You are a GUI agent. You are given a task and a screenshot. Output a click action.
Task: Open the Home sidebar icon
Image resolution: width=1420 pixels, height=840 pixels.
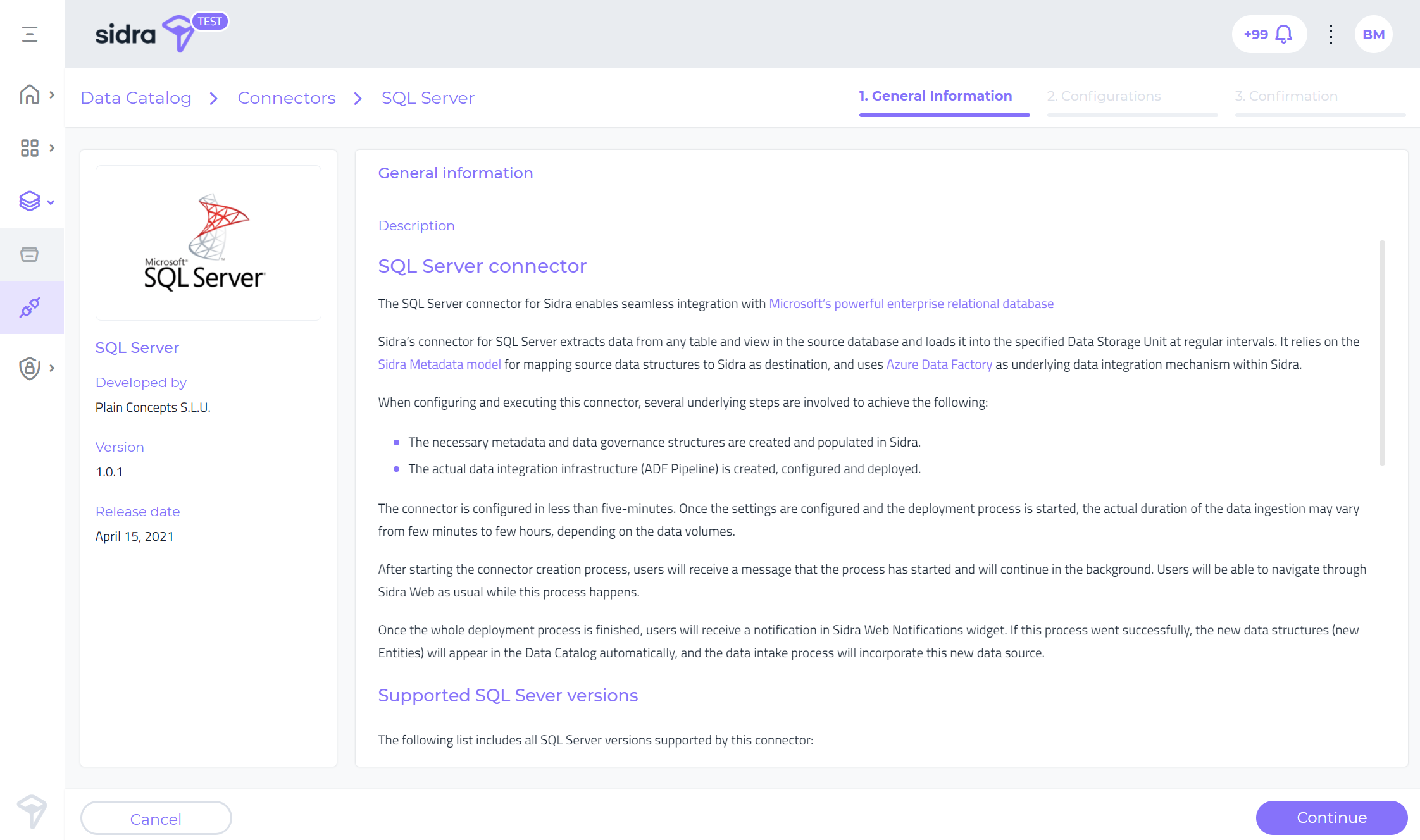[29, 95]
